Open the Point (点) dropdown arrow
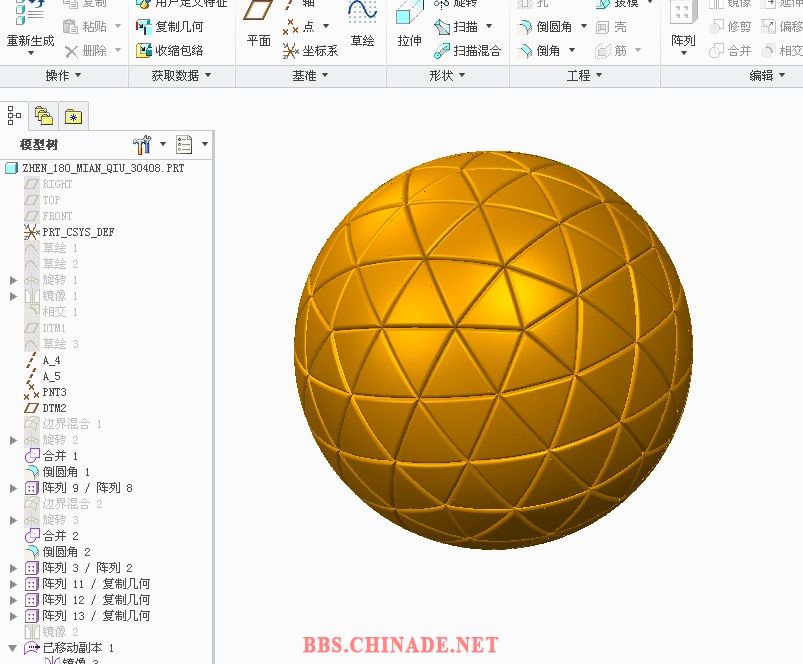The image size is (803, 664). [x=326, y=26]
